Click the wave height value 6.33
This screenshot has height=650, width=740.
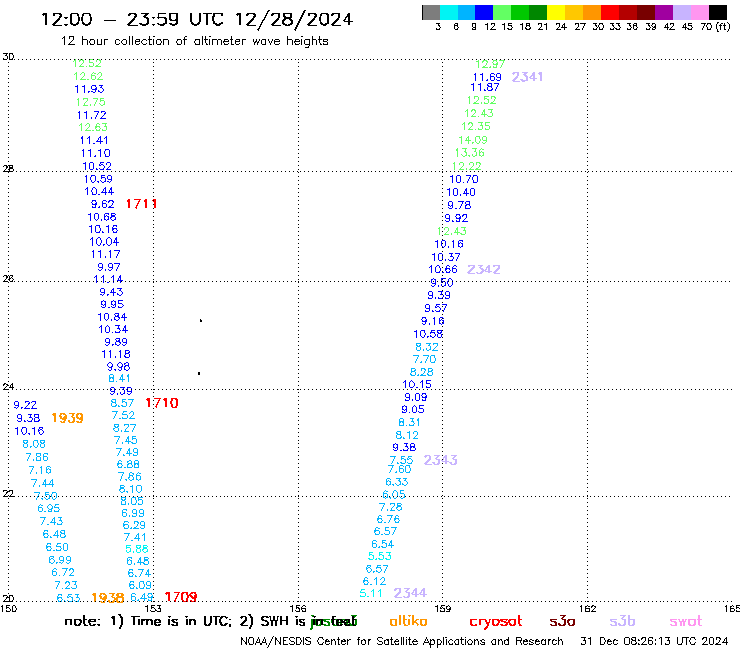coord(397,482)
